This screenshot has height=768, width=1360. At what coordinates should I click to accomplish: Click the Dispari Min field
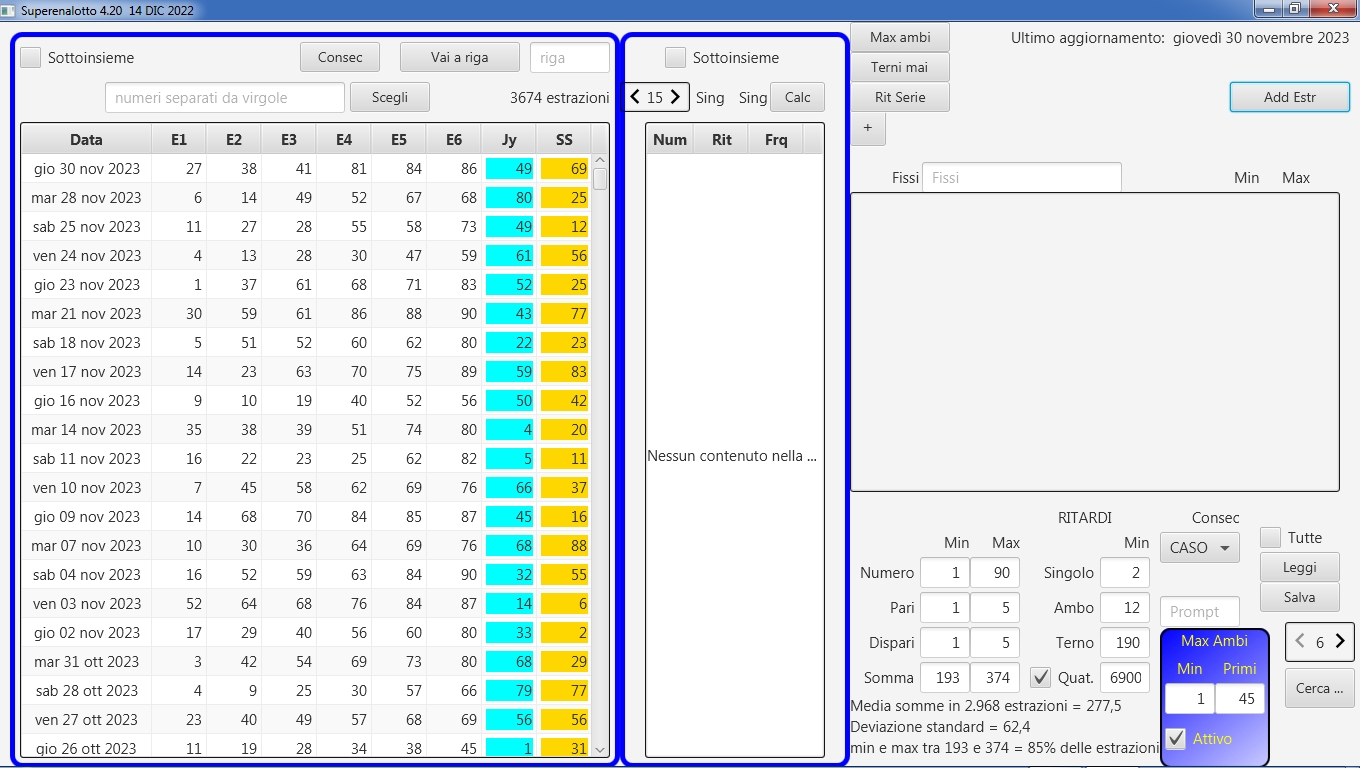(x=945, y=643)
